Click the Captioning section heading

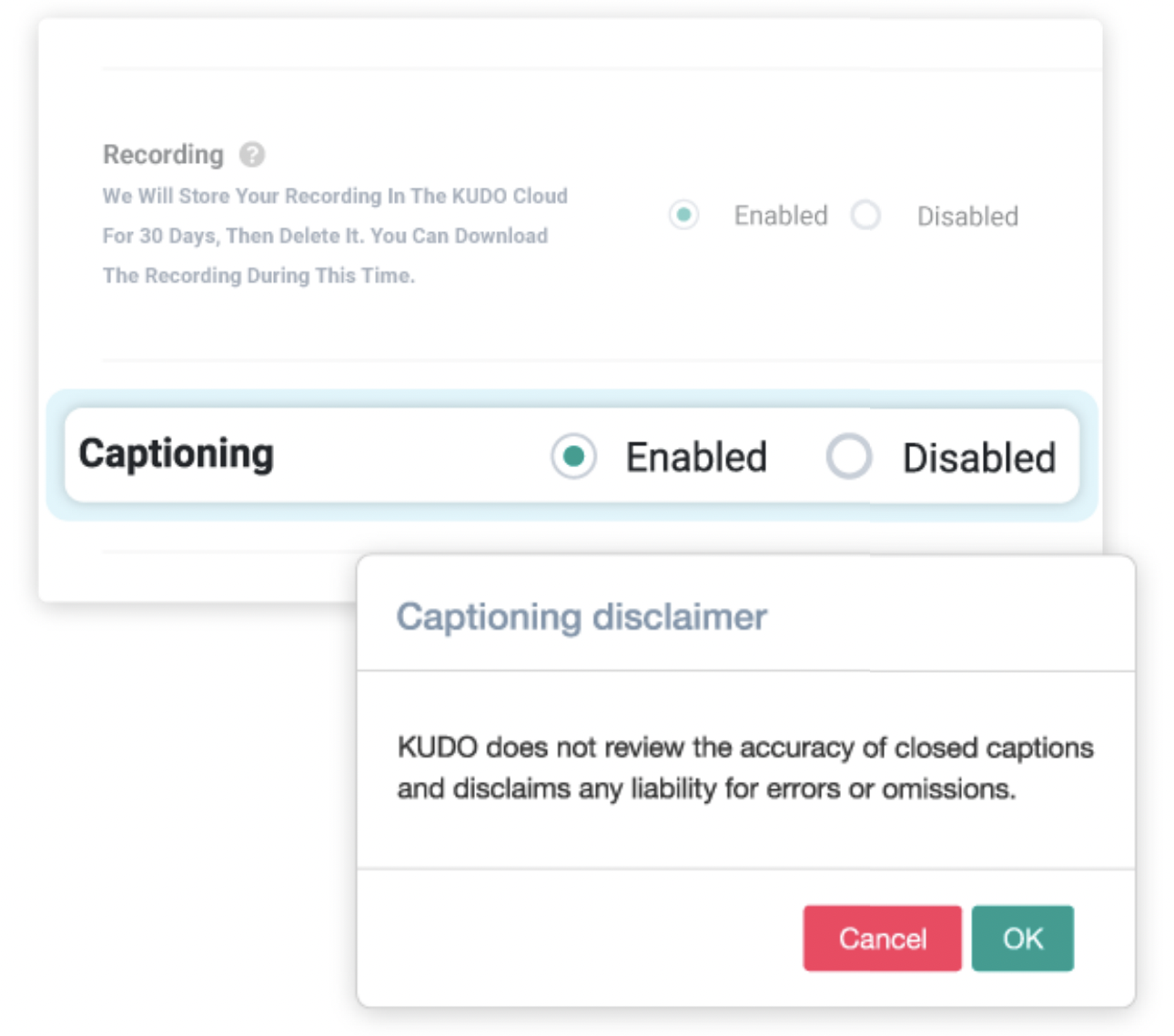(x=177, y=453)
